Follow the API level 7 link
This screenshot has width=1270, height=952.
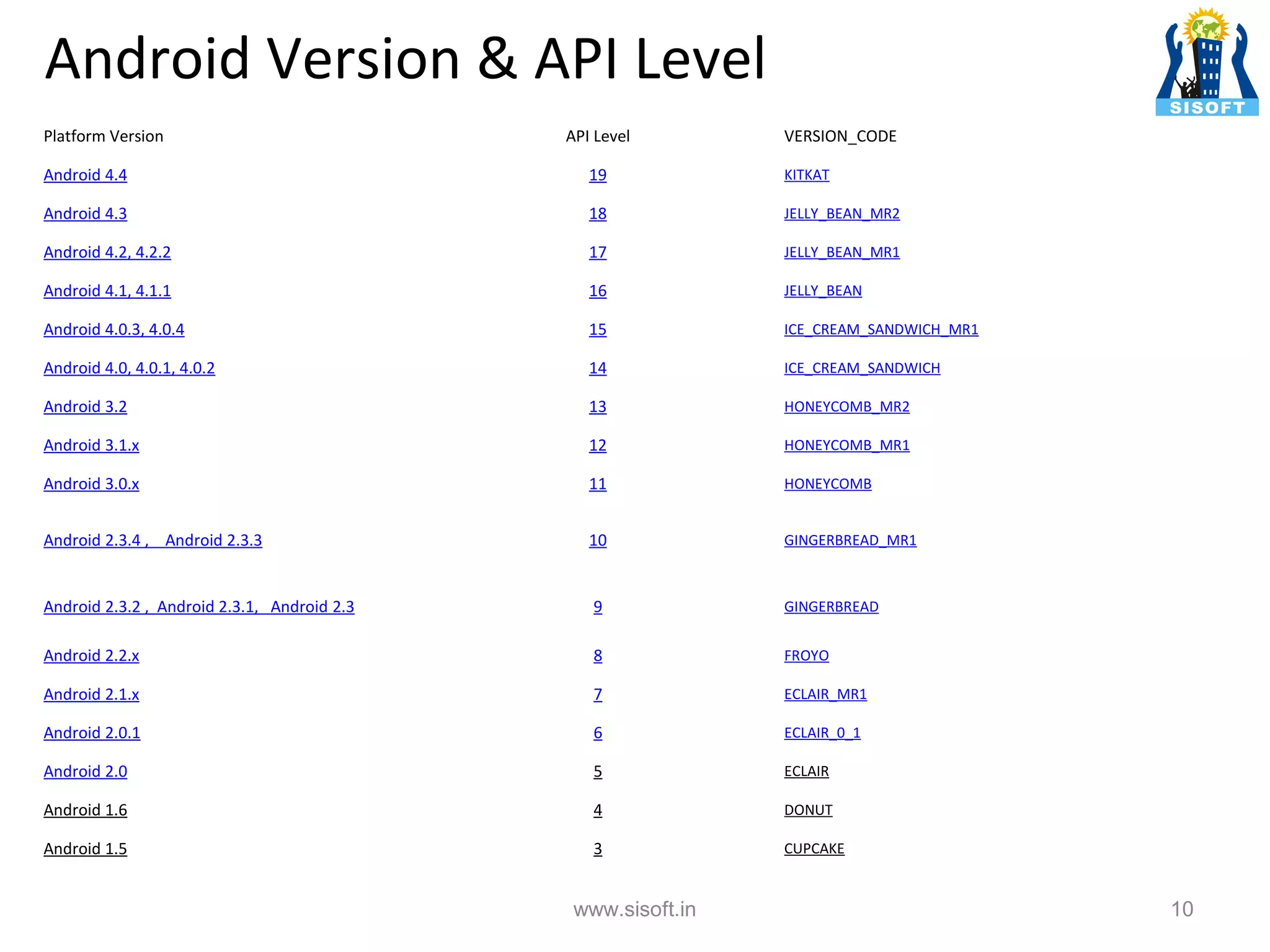click(598, 694)
